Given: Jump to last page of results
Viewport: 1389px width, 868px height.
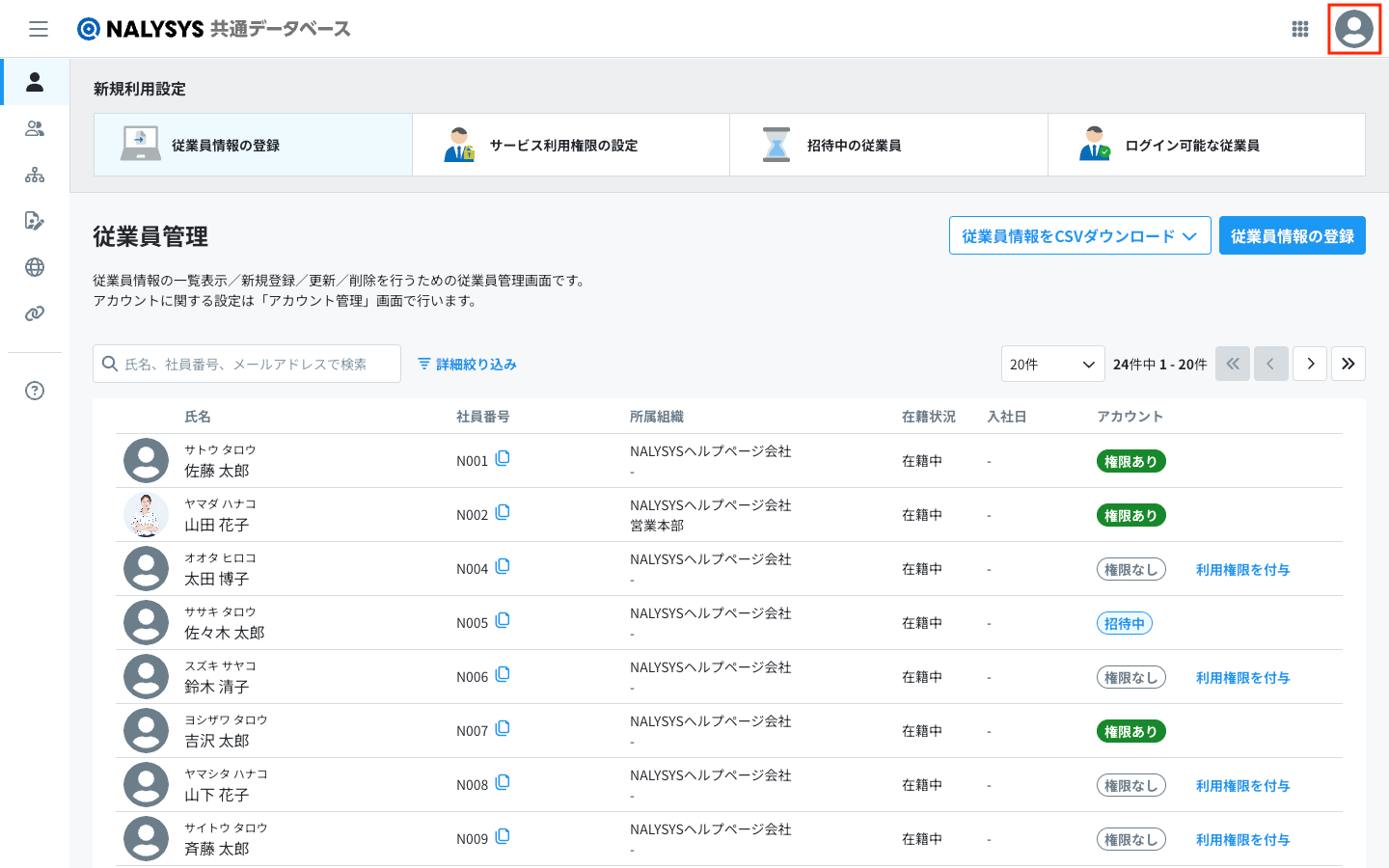Looking at the screenshot, I should point(1348,364).
